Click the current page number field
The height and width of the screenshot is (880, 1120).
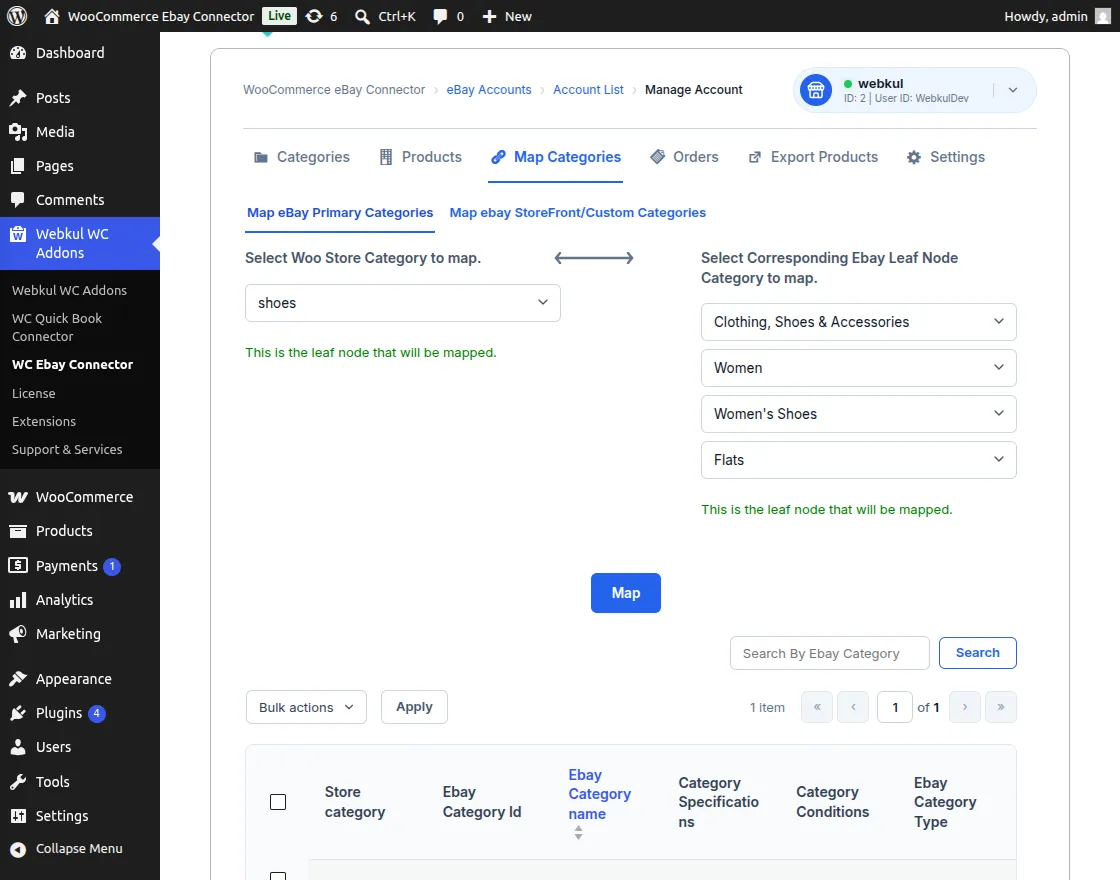click(x=895, y=707)
